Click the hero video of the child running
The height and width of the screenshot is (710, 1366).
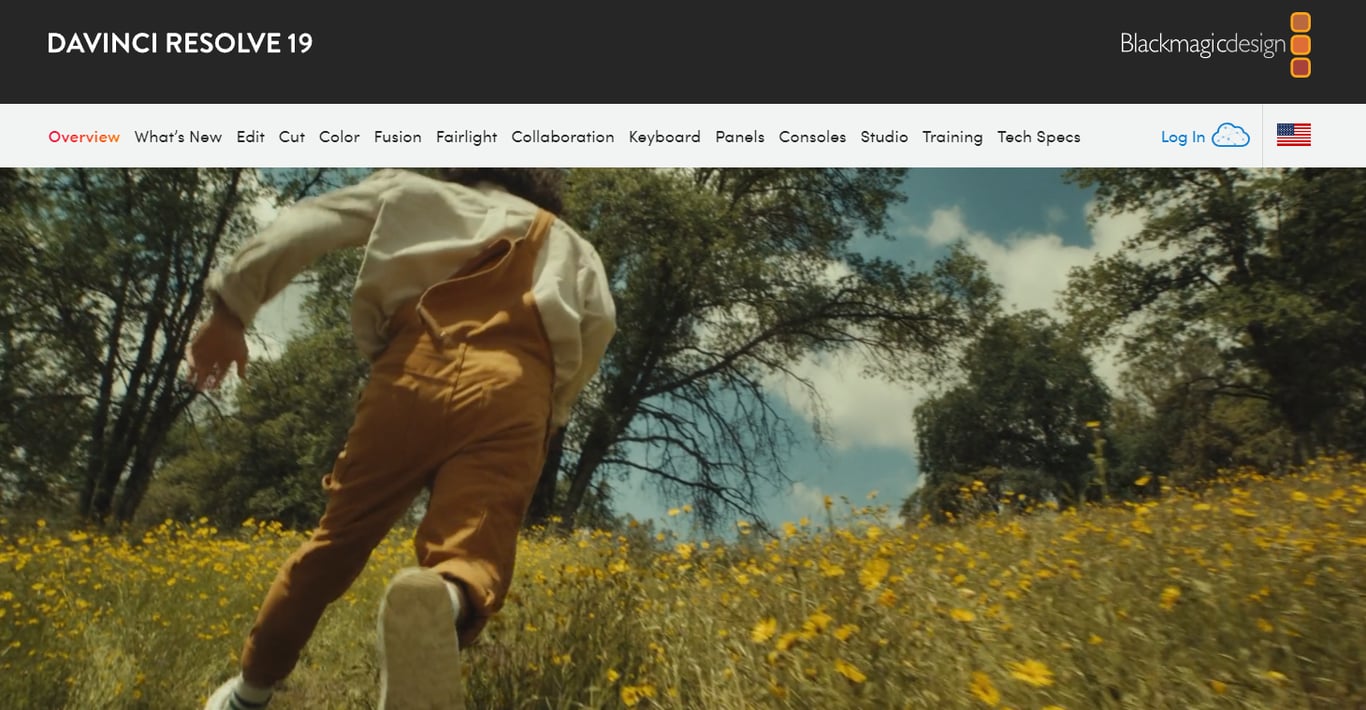point(683,435)
